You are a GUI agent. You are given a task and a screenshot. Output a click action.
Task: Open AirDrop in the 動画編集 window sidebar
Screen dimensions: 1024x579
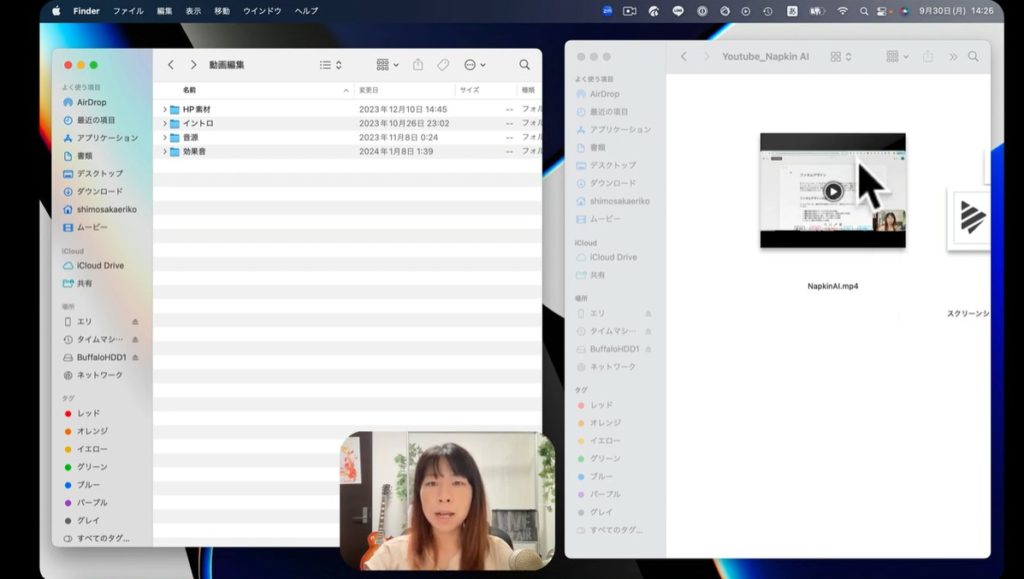[91, 102]
